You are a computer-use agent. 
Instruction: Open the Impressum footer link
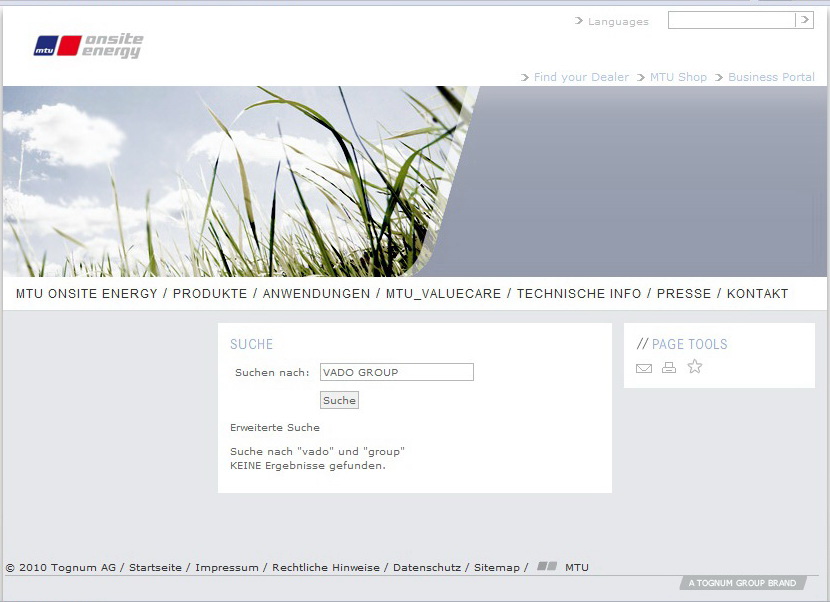point(227,568)
